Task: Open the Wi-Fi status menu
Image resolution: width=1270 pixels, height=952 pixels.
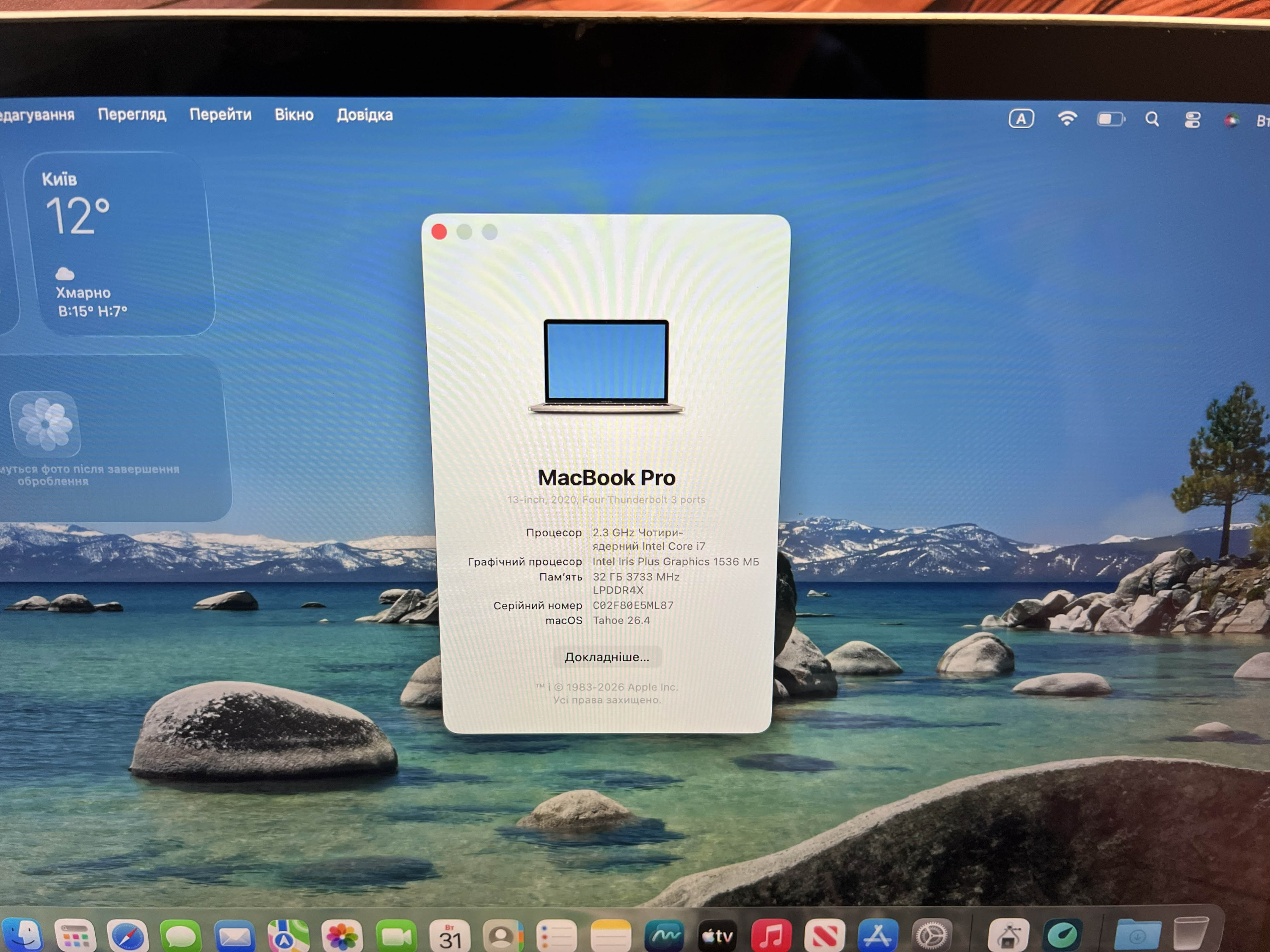Action: point(1067,119)
